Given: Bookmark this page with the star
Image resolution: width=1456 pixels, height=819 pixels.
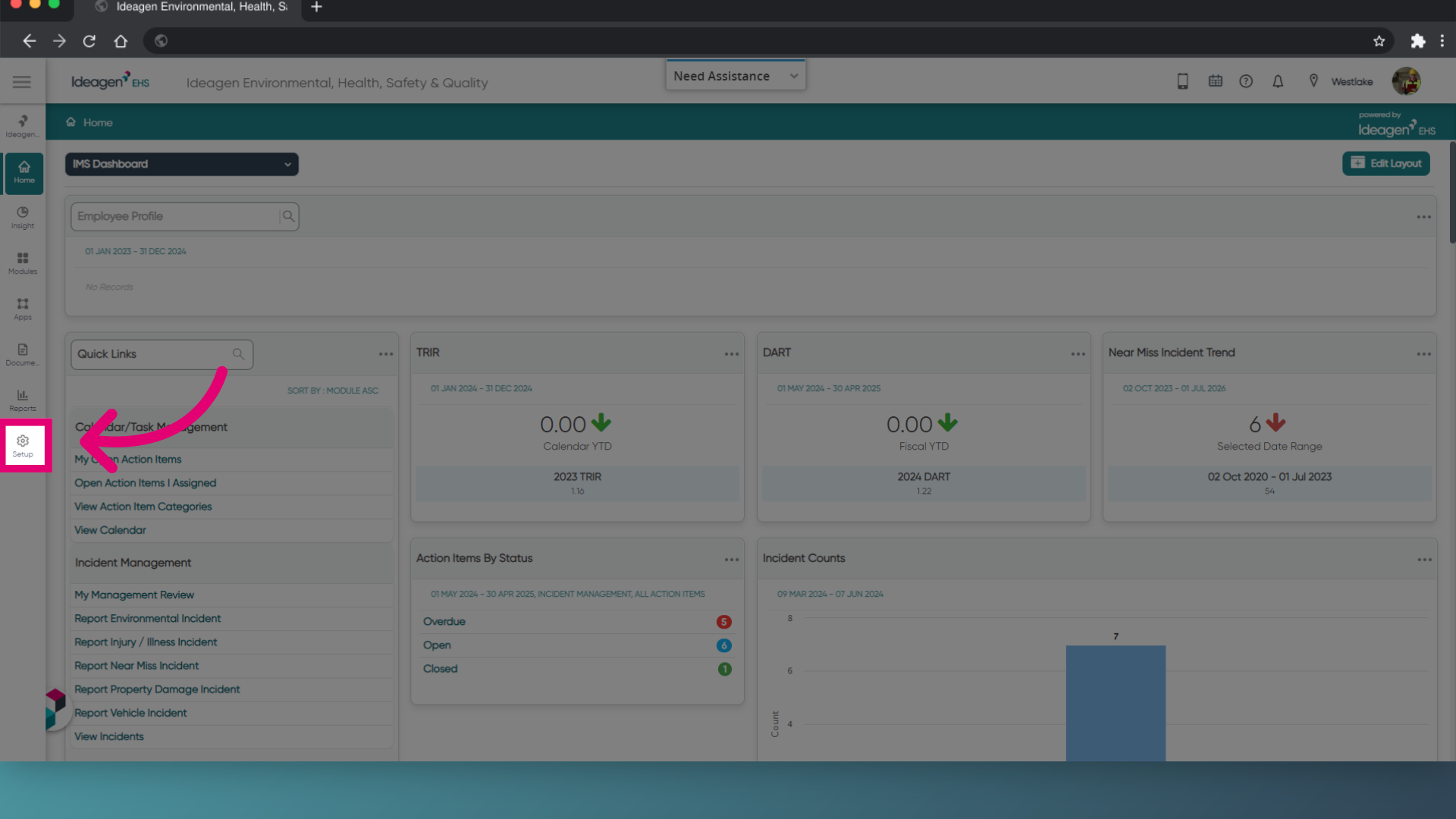Looking at the screenshot, I should [1379, 41].
